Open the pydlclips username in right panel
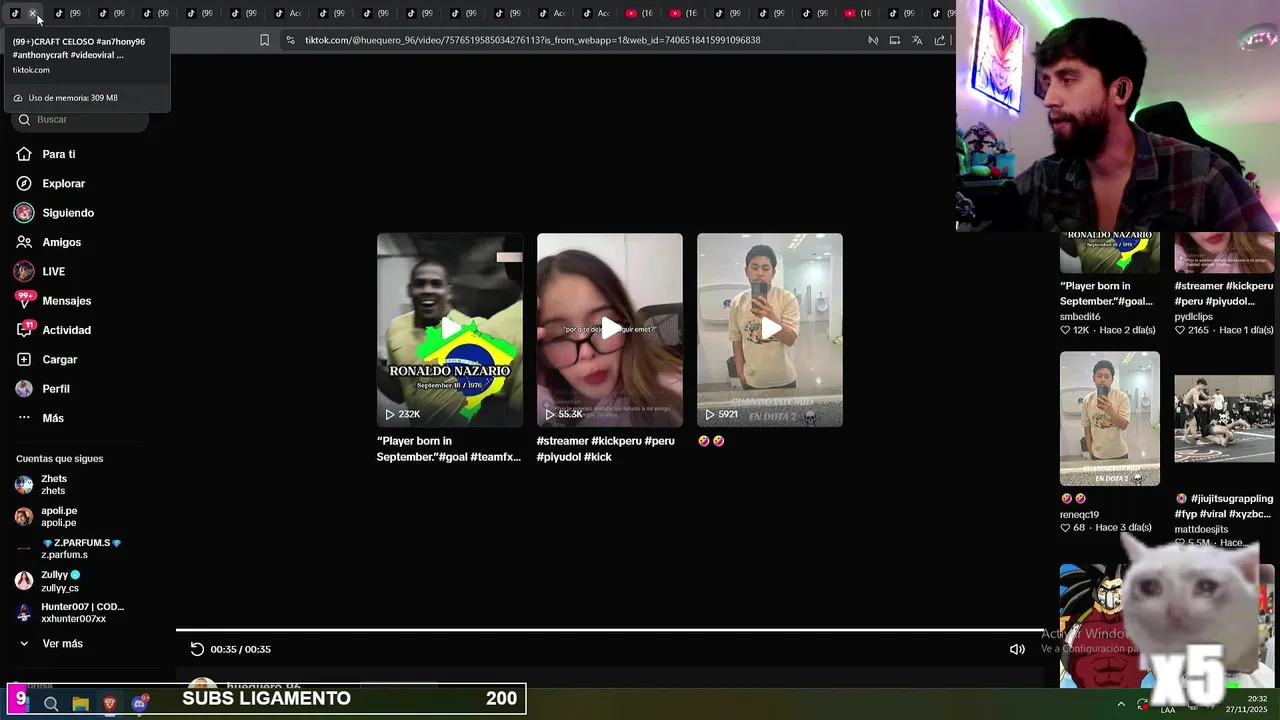This screenshot has height=720, width=1280. click(1194, 316)
